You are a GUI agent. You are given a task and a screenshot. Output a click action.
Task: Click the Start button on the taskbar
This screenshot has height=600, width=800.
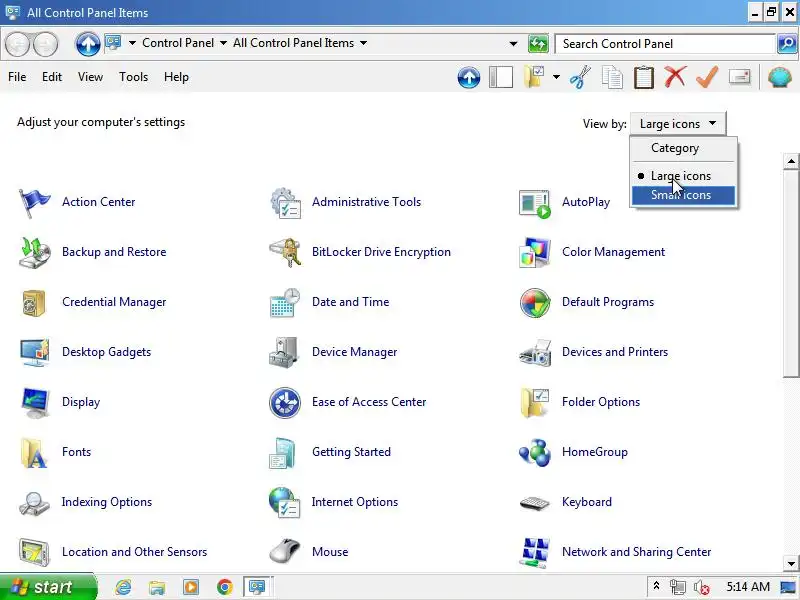pyautogui.click(x=46, y=587)
